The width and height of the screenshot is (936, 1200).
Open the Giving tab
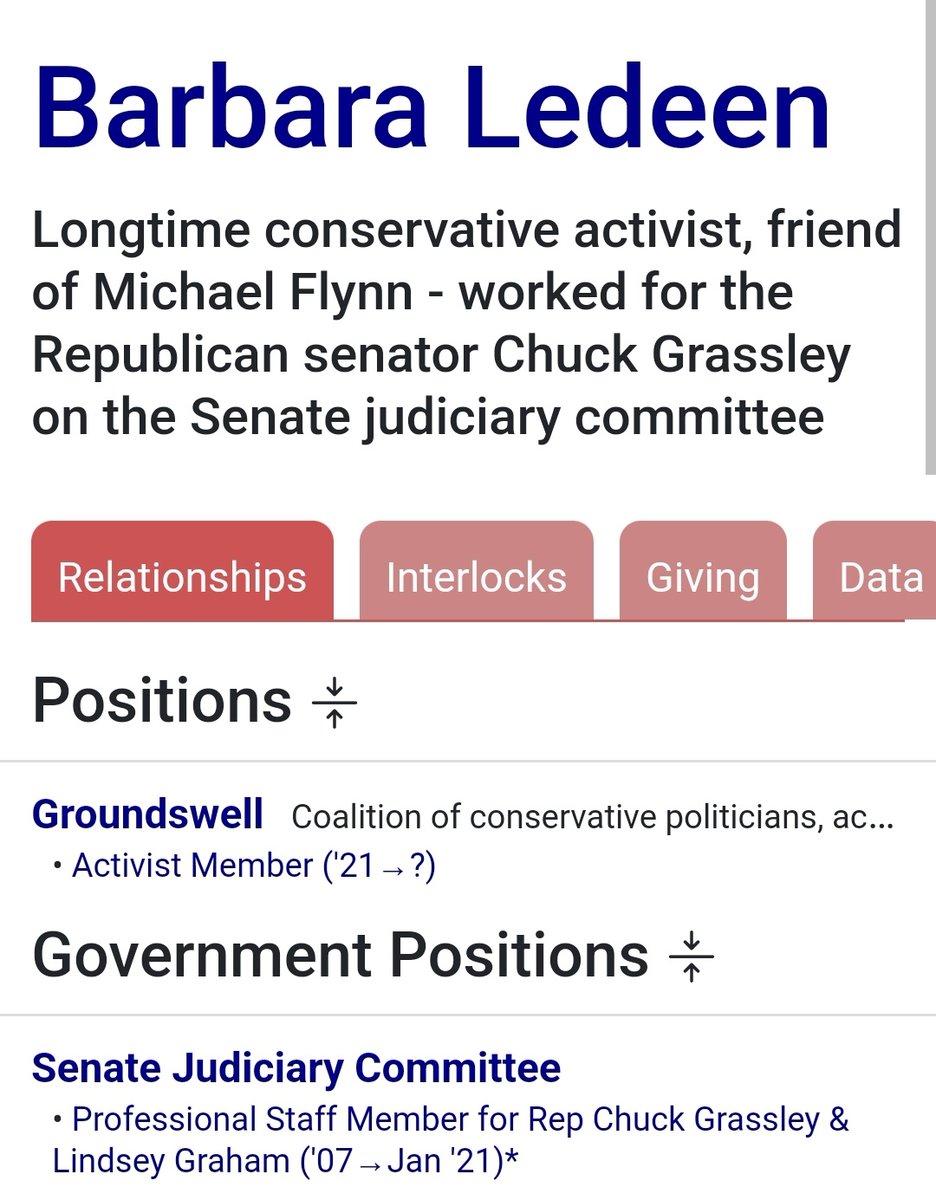pos(702,577)
